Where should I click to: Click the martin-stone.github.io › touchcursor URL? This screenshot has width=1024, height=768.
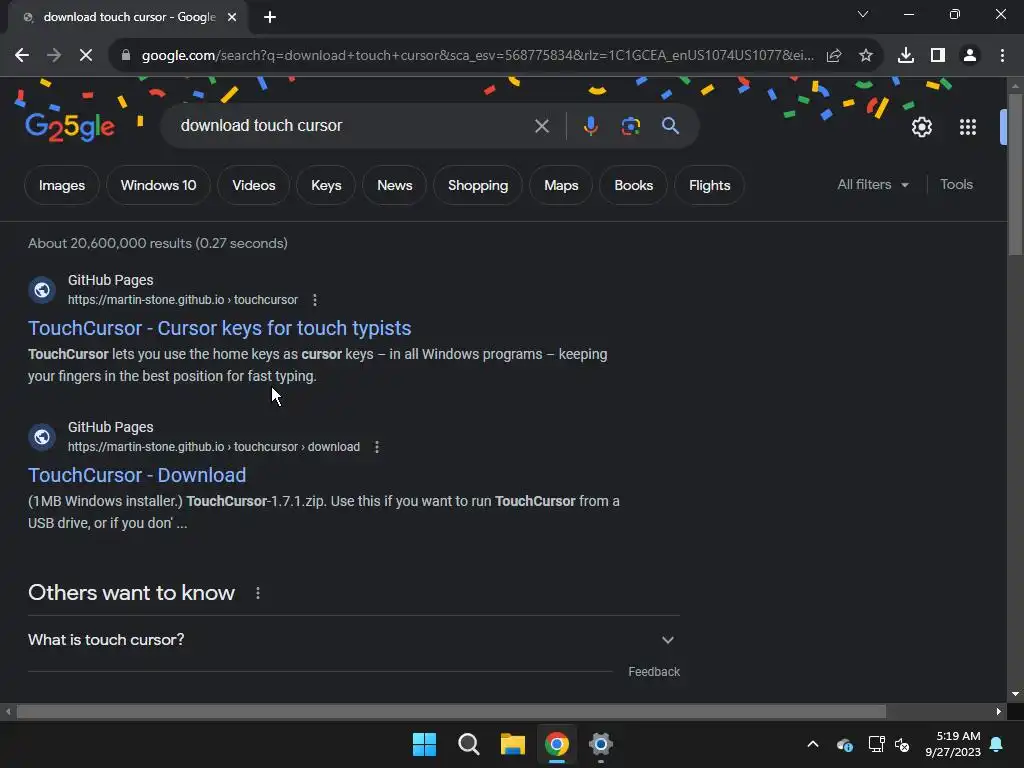(x=183, y=300)
